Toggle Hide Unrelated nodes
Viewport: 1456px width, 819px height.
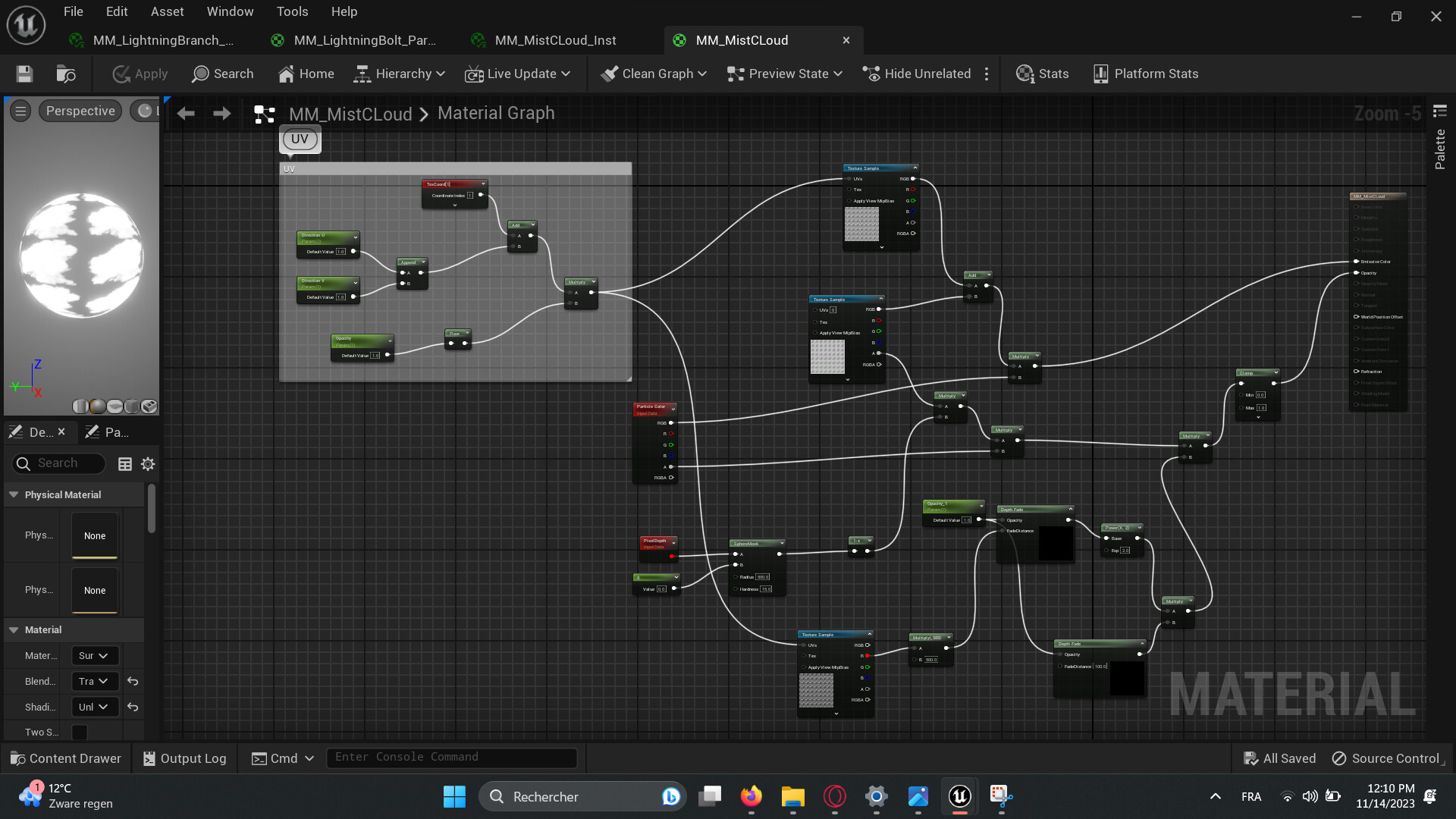[918, 74]
